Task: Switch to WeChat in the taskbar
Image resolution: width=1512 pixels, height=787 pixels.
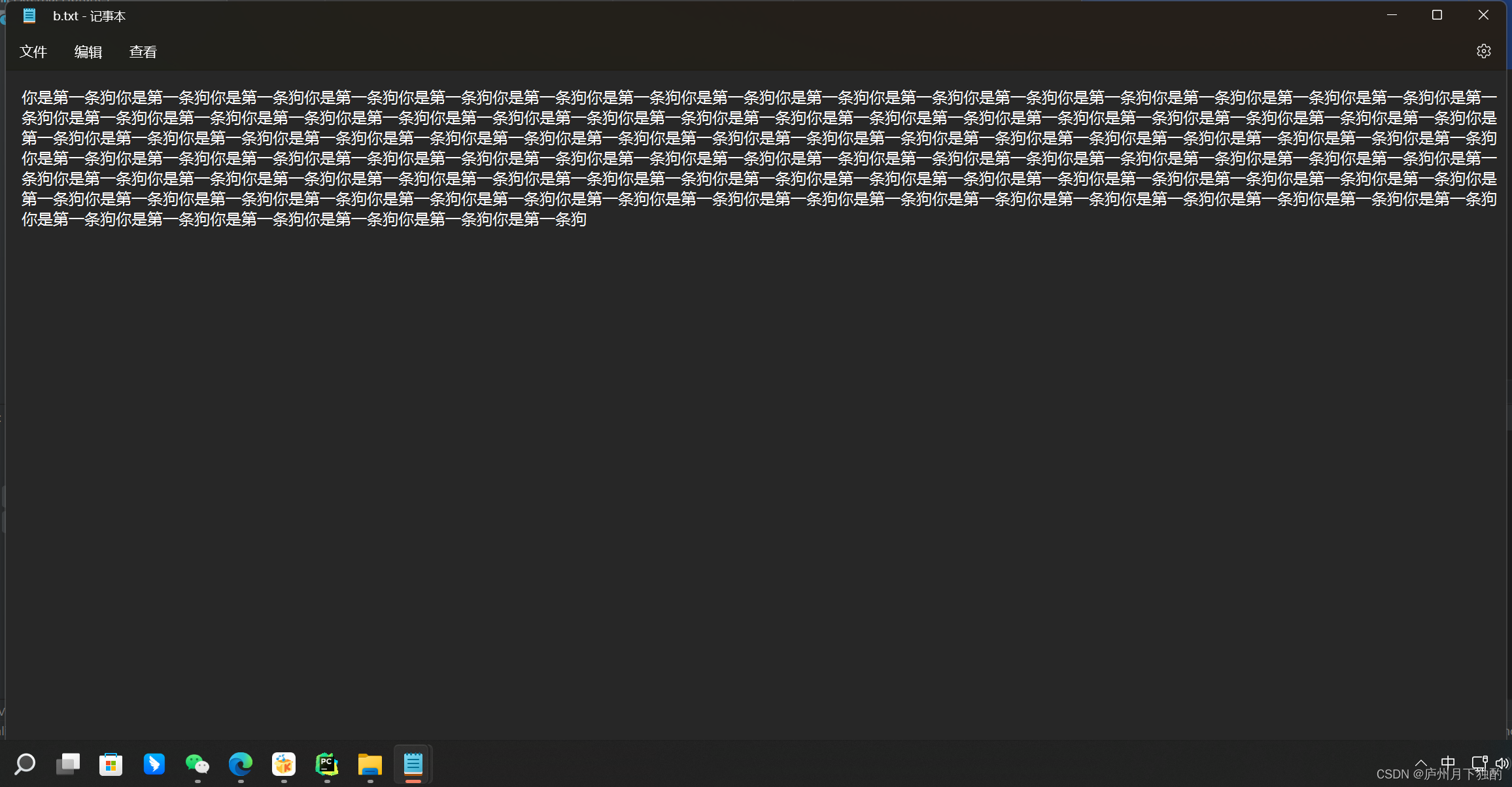Action: pos(198,763)
